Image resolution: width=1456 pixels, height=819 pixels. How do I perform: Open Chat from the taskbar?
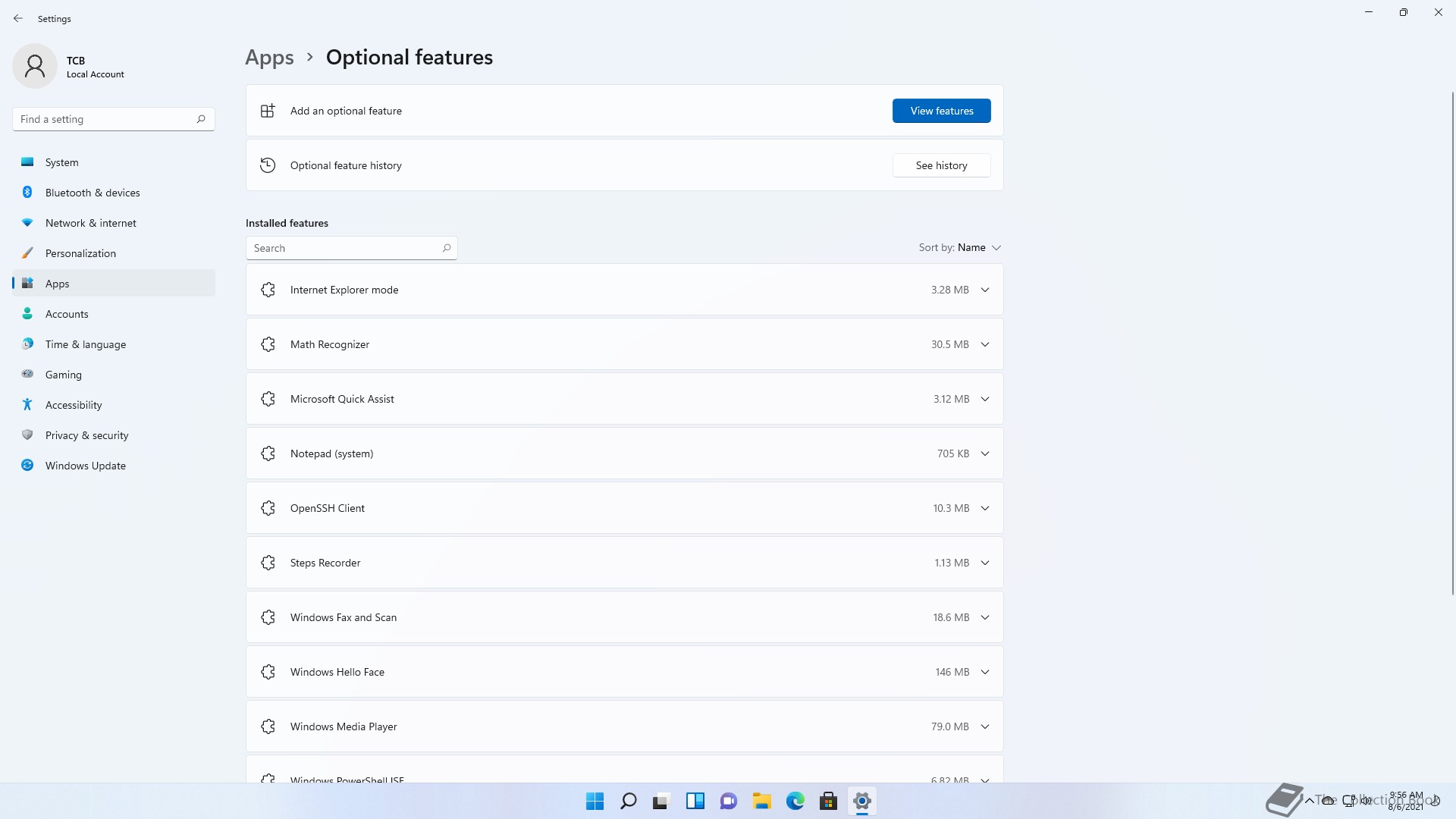(x=728, y=801)
